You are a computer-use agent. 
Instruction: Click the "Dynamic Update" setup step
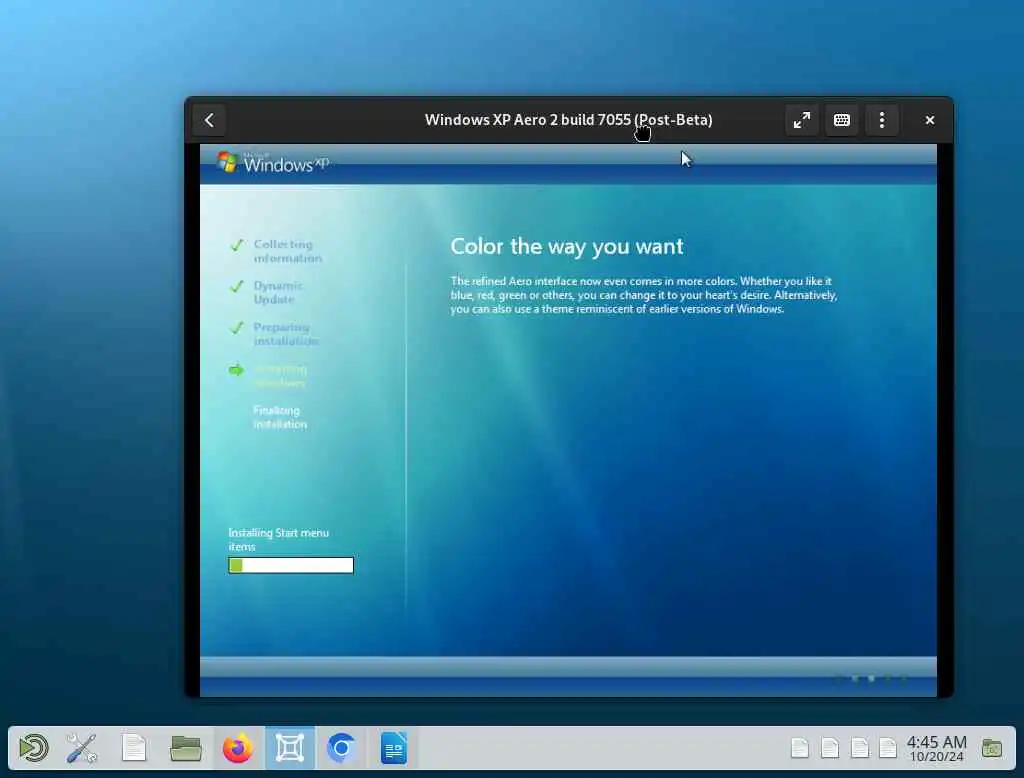pos(278,292)
